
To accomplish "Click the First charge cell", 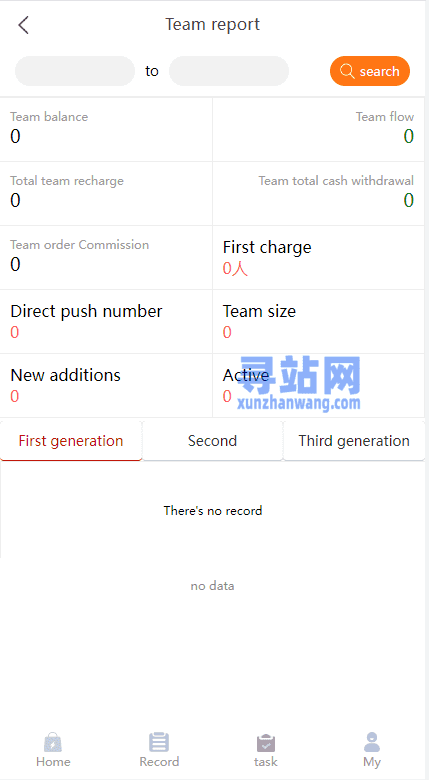I will click(319, 258).
